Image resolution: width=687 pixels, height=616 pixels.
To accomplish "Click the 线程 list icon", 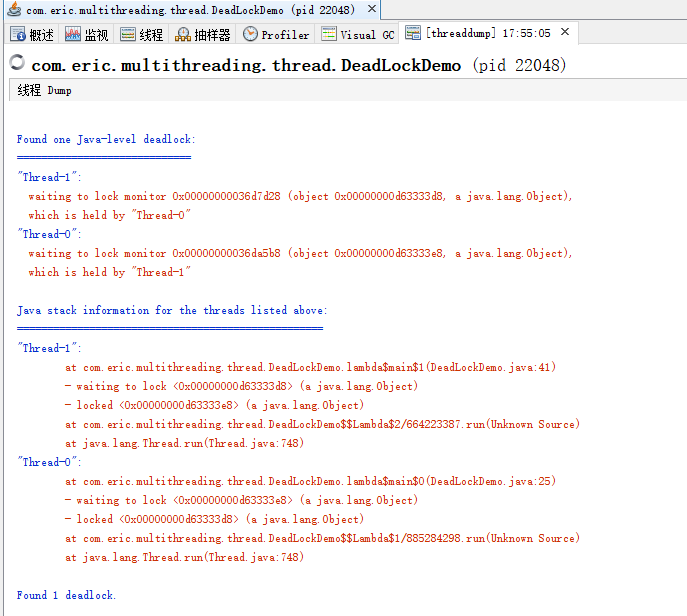I will click(127, 34).
